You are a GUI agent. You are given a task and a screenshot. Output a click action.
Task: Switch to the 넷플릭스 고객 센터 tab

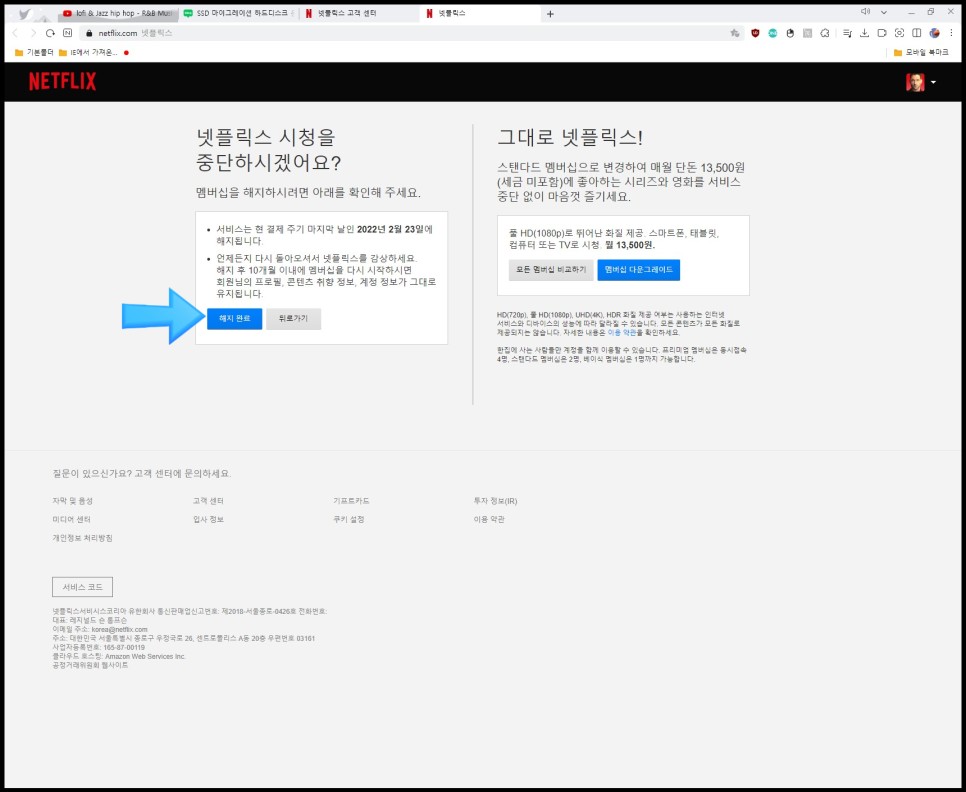tap(360, 14)
